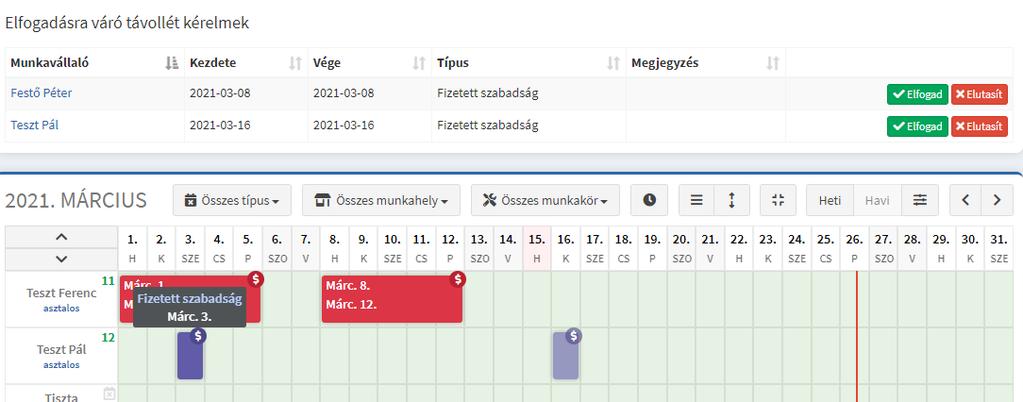Viewport: 1023px width, 402px height.
Task: Click the 20. SZO day column header
Action: pyautogui.click(x=681, y=249)
